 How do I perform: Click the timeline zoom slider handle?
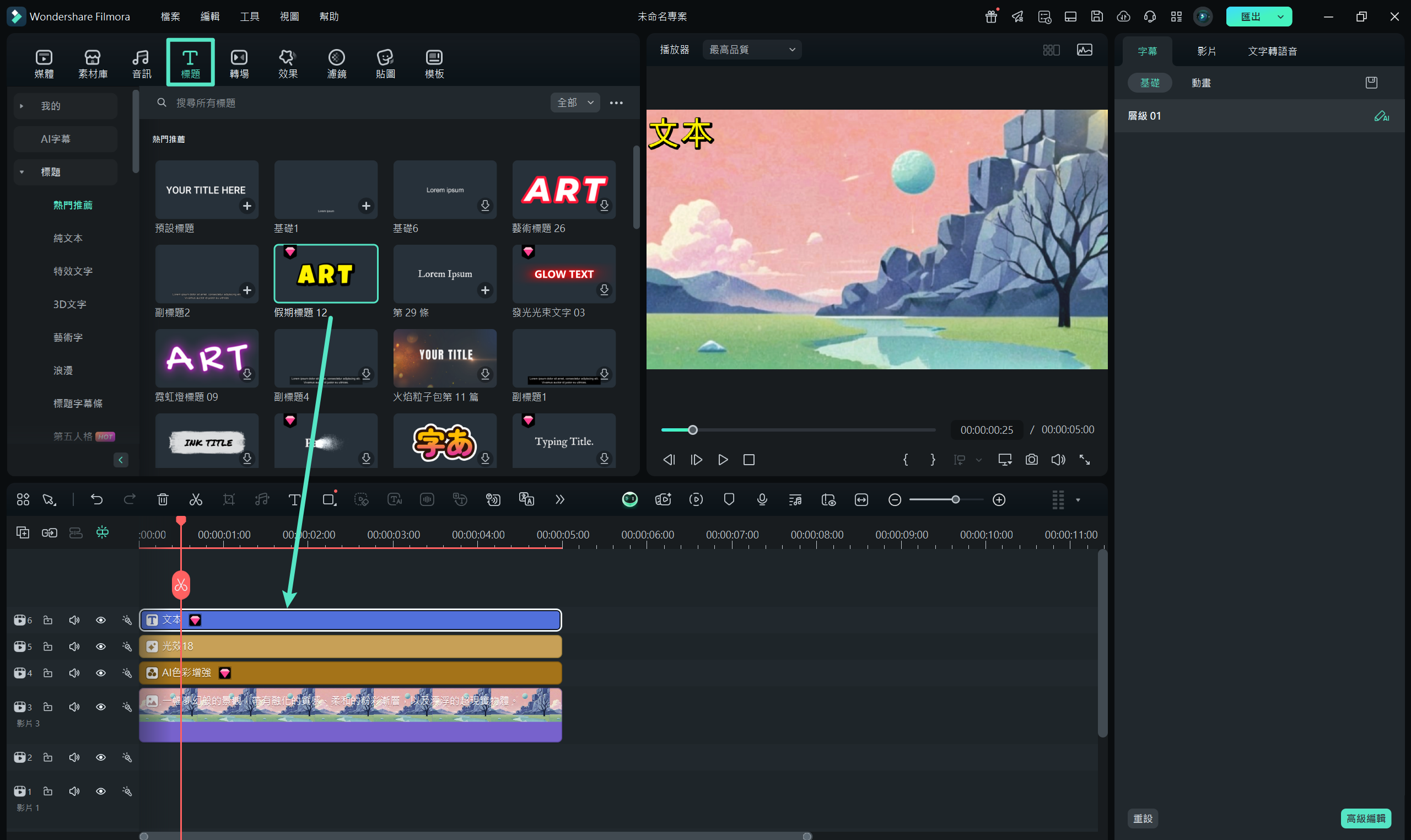[955, 499]
